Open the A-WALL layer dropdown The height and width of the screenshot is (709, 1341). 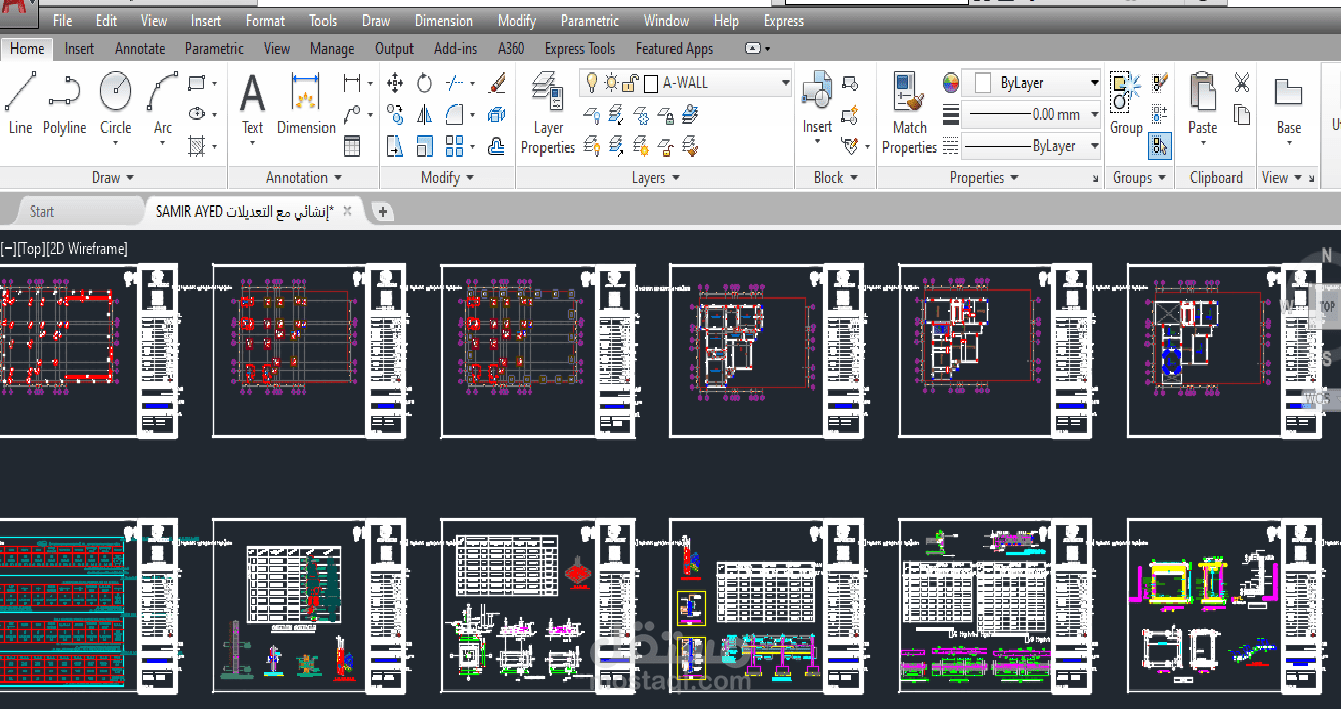(x=786, y=83)
